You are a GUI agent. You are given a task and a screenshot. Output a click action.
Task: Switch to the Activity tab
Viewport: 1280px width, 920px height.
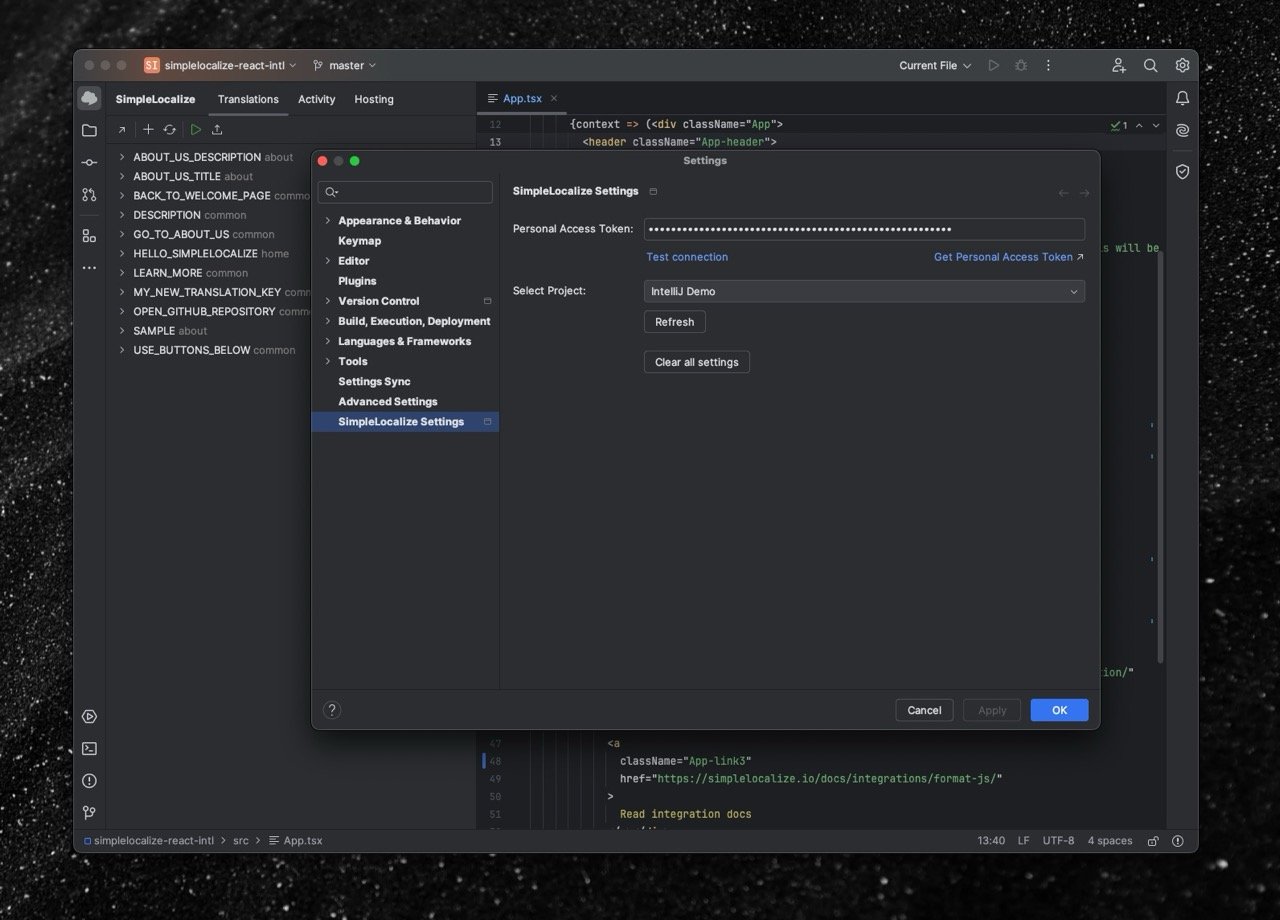[x=316, y=99]
